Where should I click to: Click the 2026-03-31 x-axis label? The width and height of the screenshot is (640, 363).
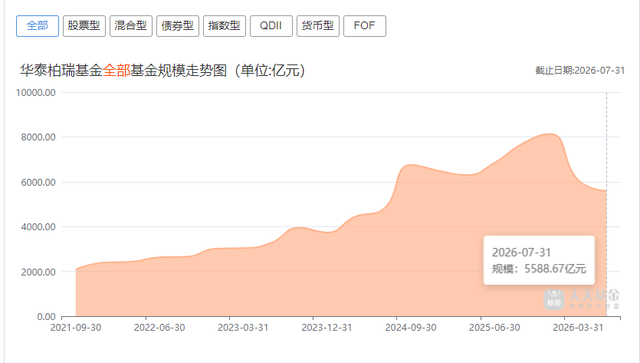pos(578,328)
